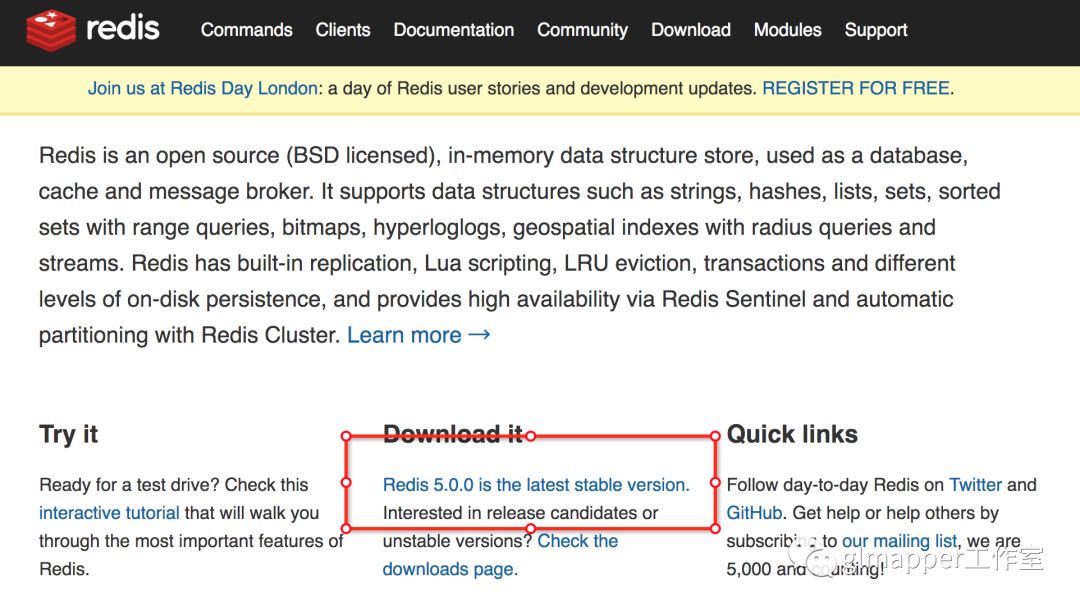
Task: Click the redis wordmark in the header
Action: (x=123, y=28)
